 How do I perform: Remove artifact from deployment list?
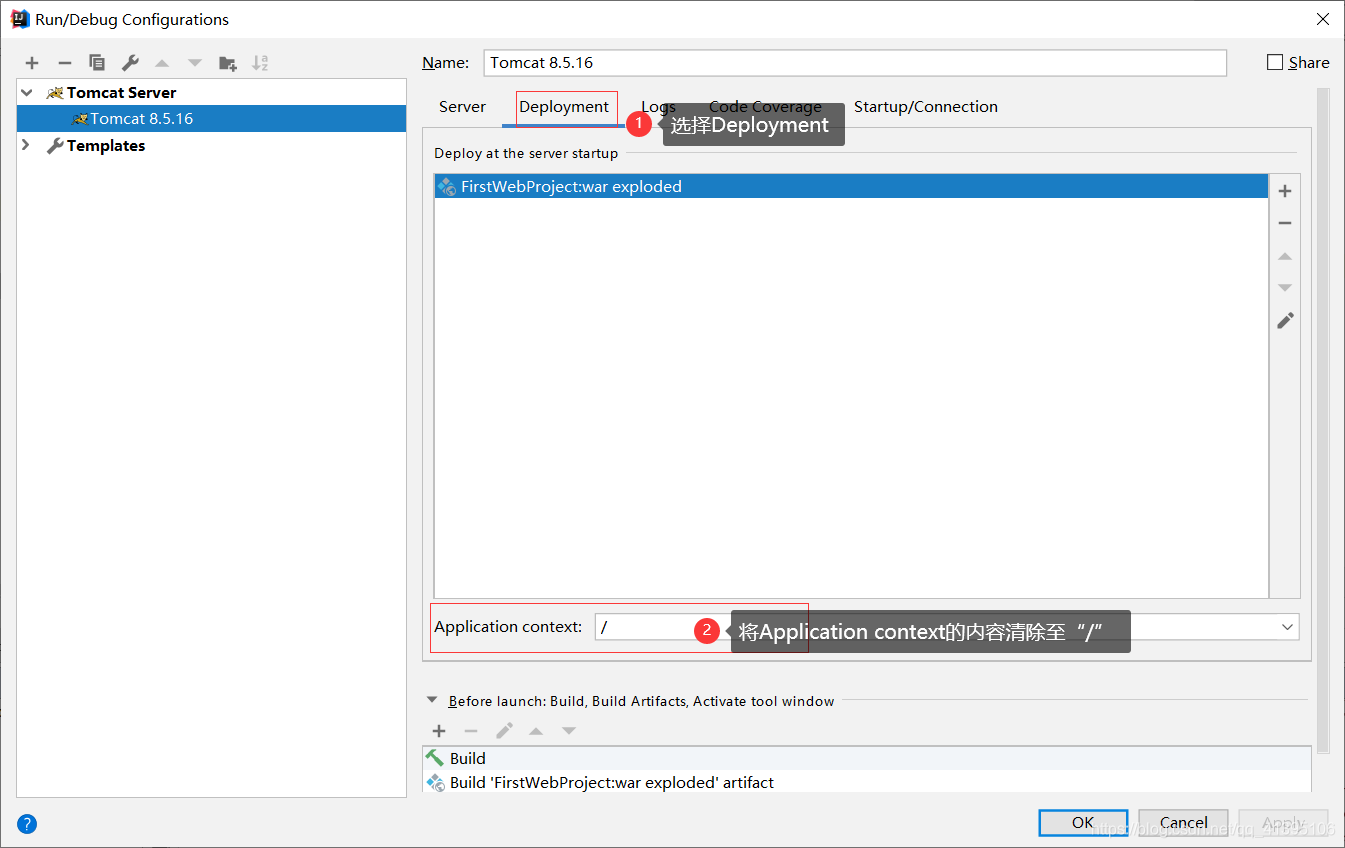pos(1285,223)
